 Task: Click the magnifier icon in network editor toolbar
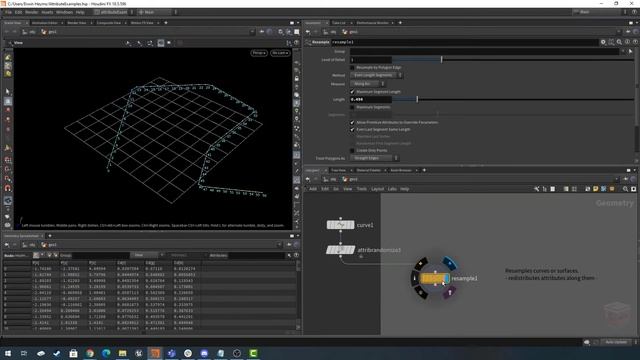625,189
